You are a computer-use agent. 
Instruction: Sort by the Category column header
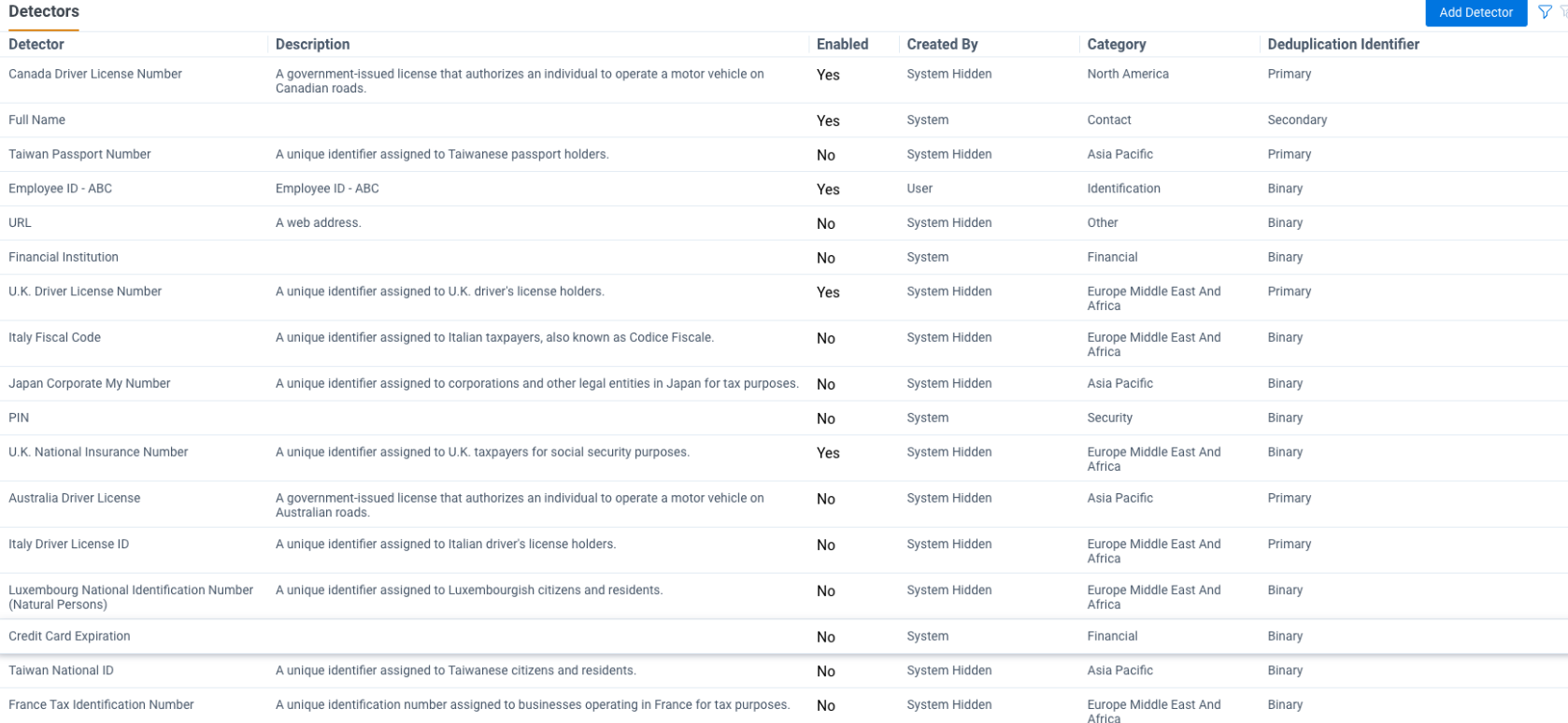click(1116, 44)
